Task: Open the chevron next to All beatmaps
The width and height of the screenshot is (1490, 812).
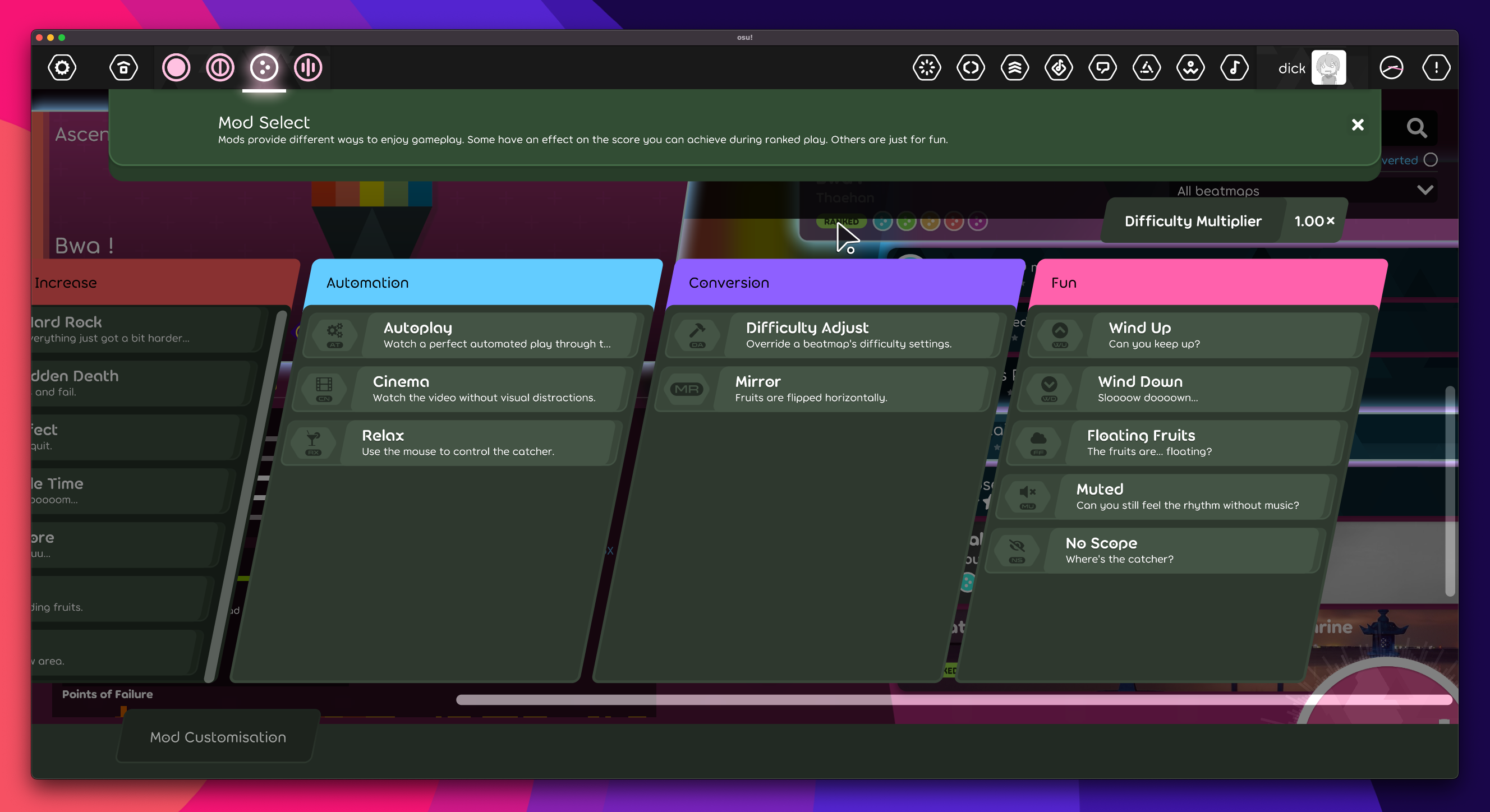Action: [1425, 190]
